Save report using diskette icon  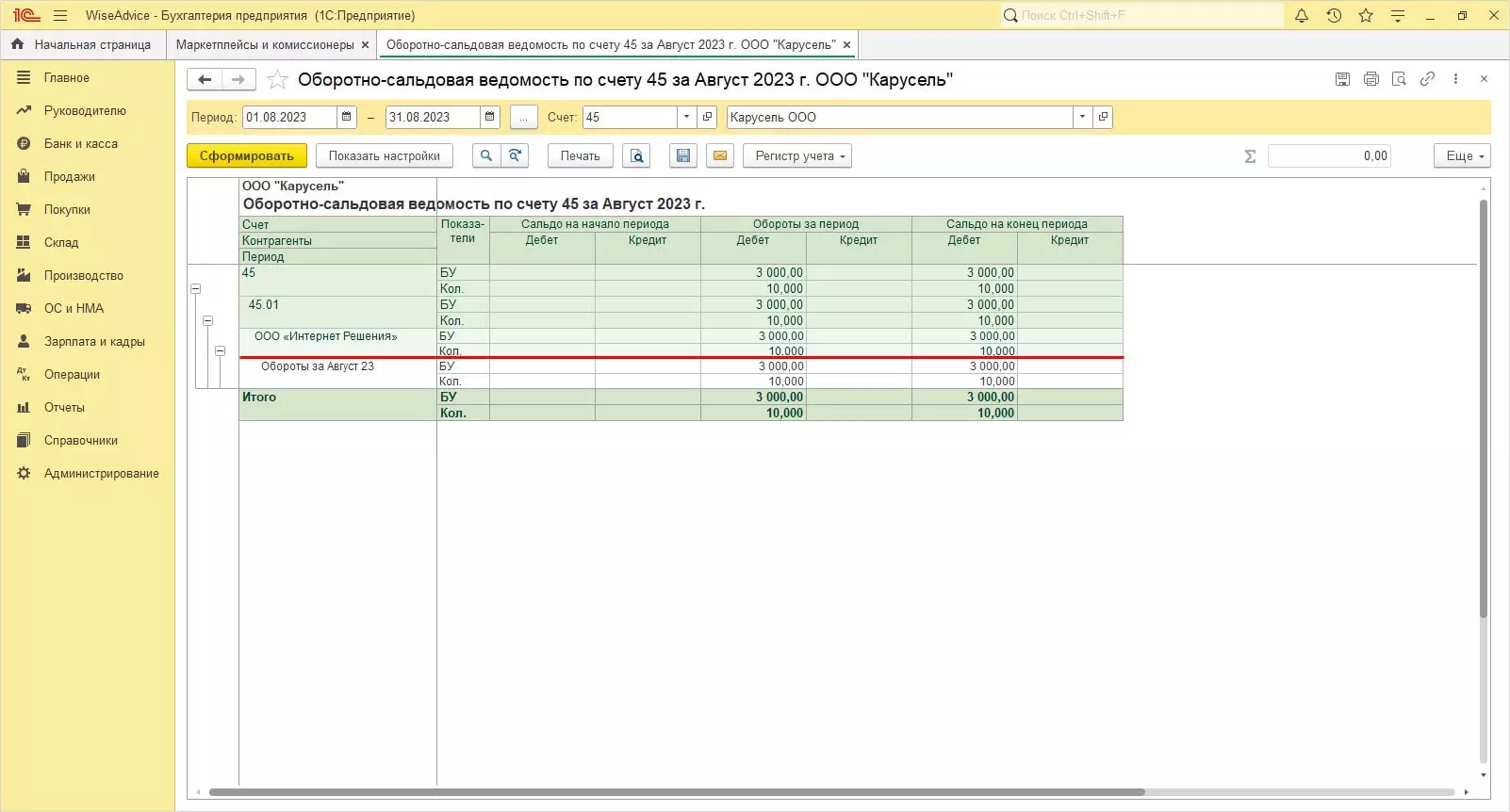pyautogui.click(x=683, y=156)
